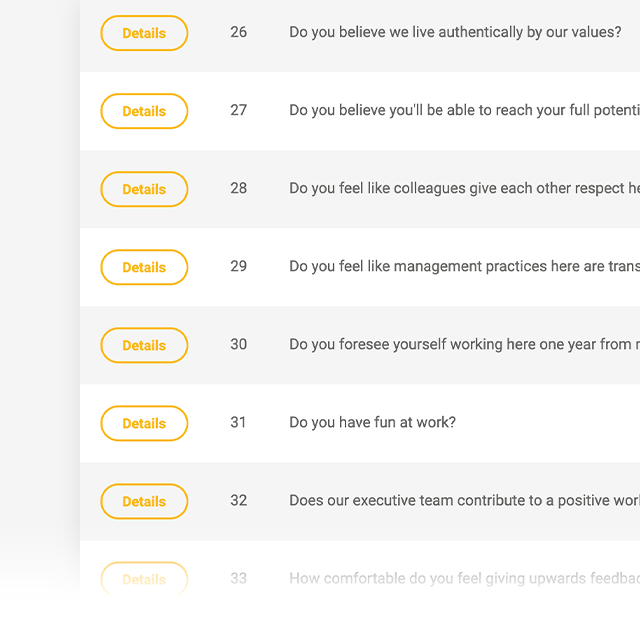640x640 pixels.
Task: Click row number 32
Action: (x=238, y=500)
